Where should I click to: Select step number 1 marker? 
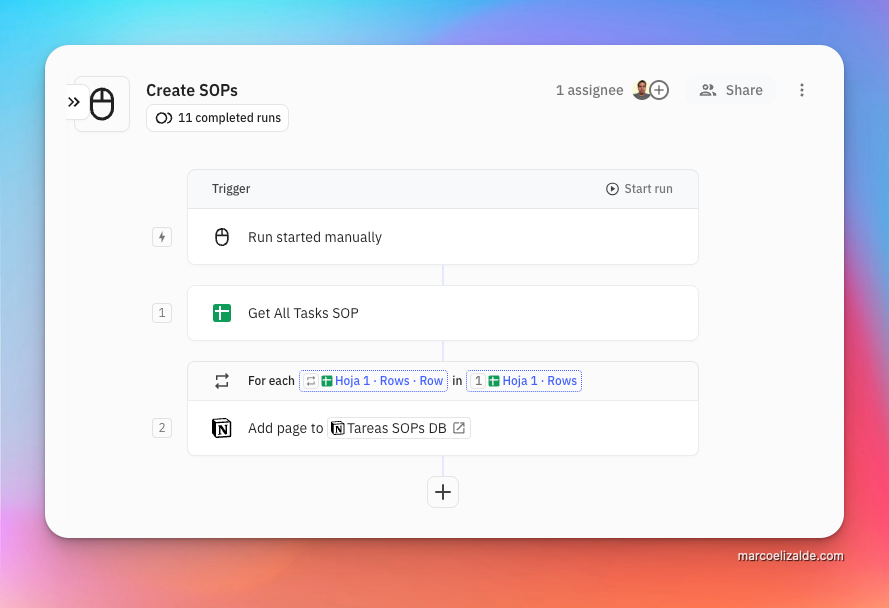(162, 313)
